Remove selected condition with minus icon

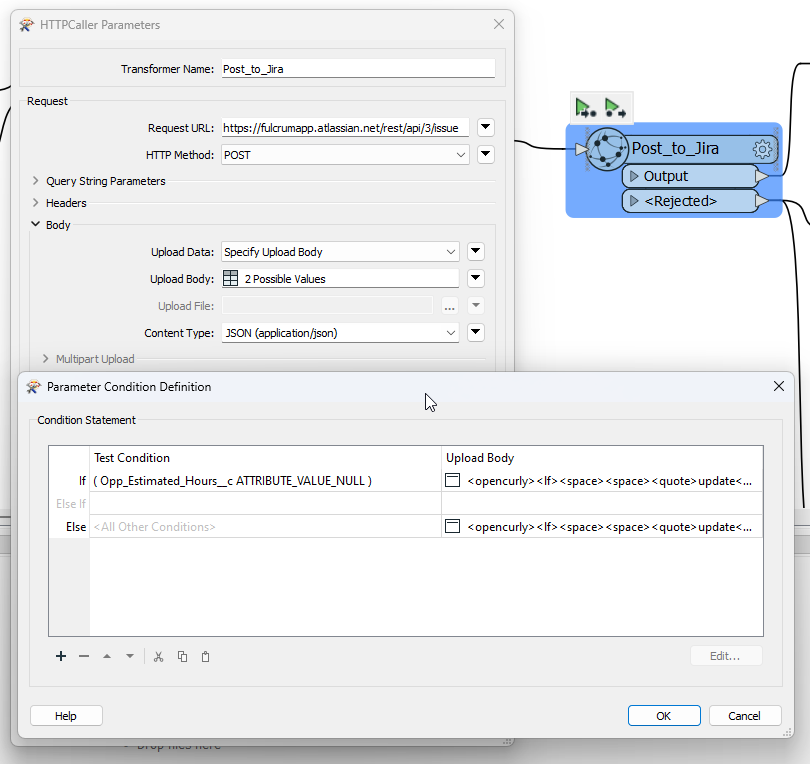click(84, 656)
